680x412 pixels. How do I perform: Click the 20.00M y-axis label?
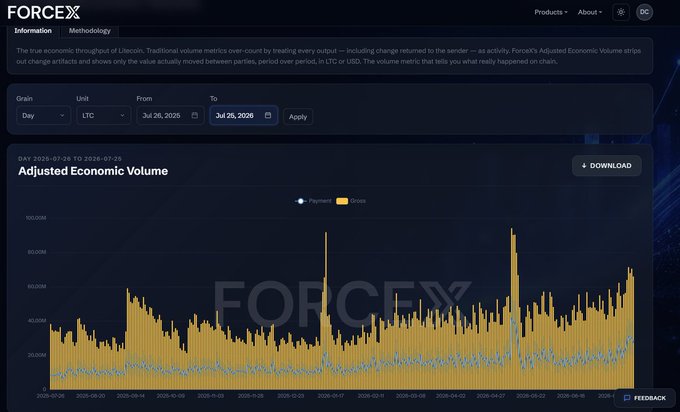pos(37,355)
